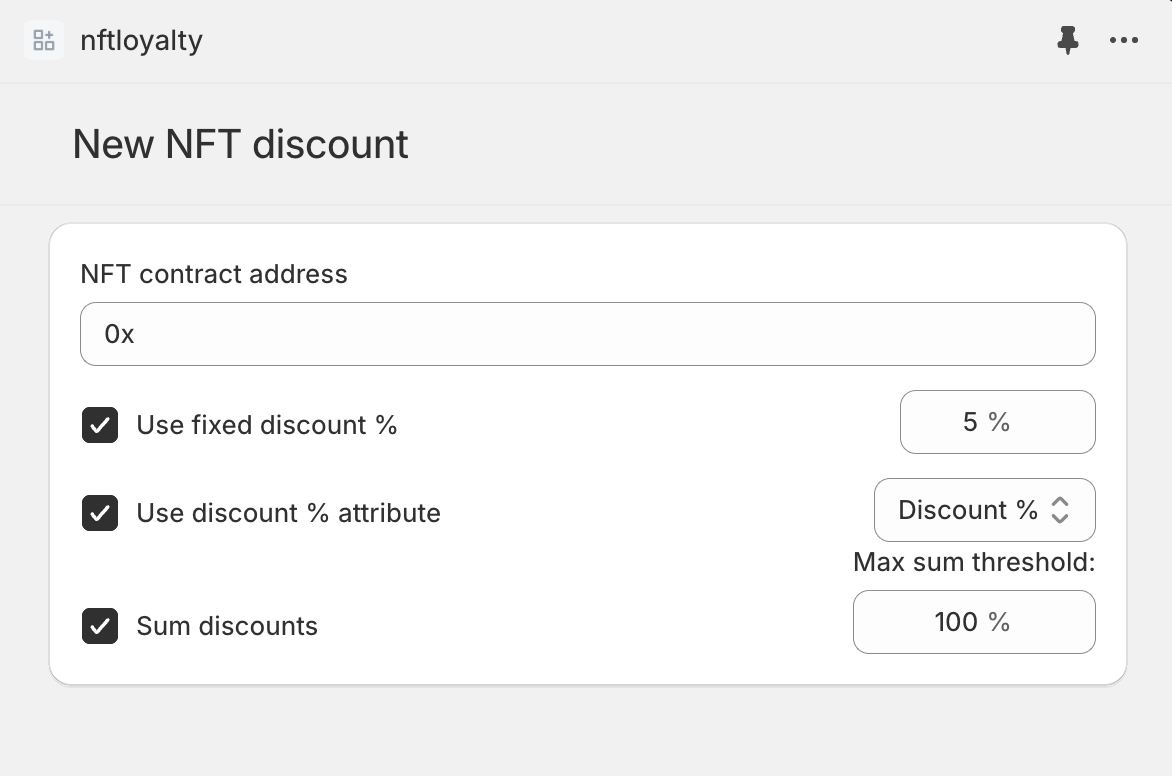Click the % suffix in fixed discount field
The width and height of the screenshot is (1172, 776).
pos(999,422)
